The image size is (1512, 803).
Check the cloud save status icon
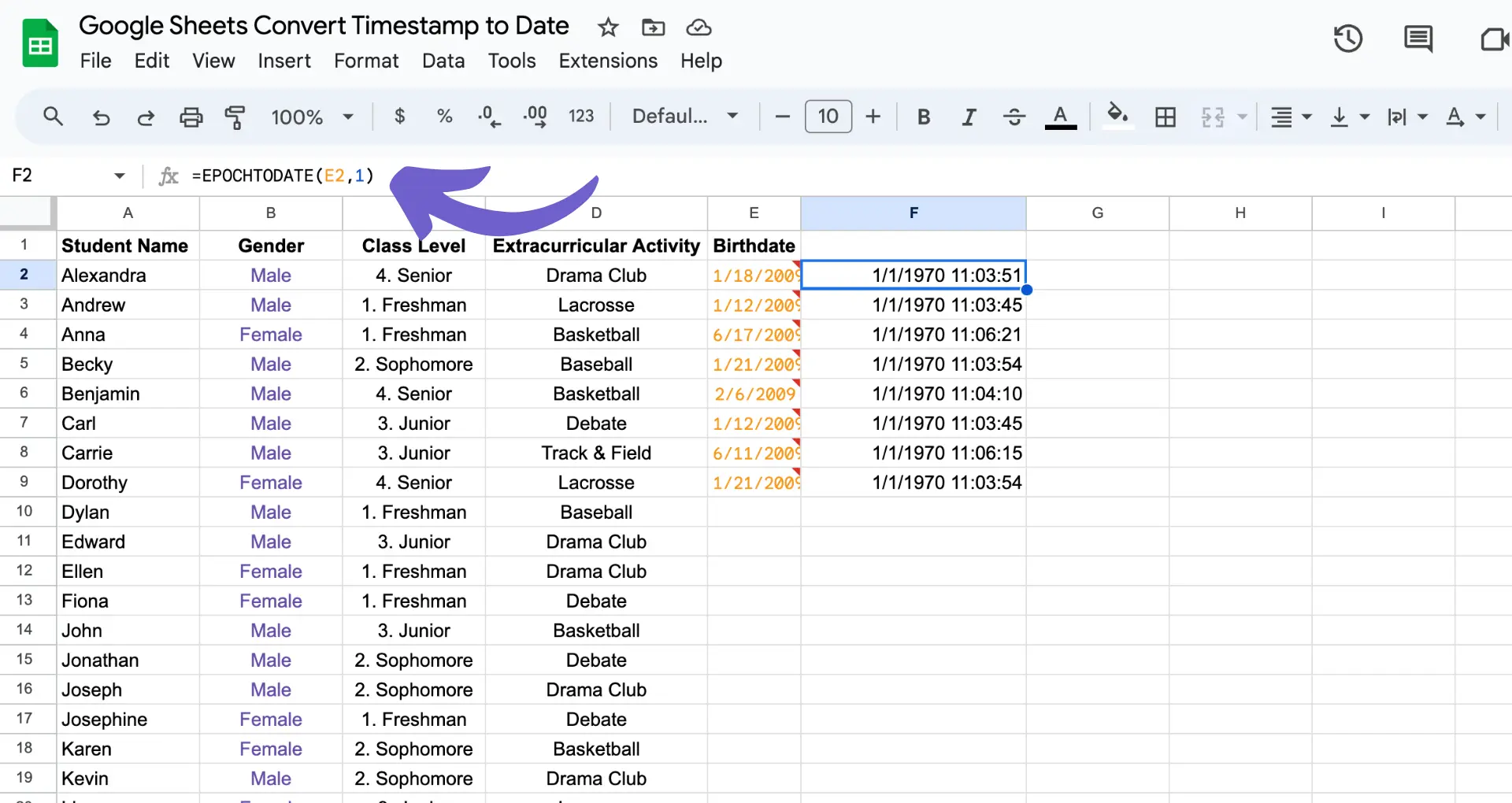click(x=699, y=28)
